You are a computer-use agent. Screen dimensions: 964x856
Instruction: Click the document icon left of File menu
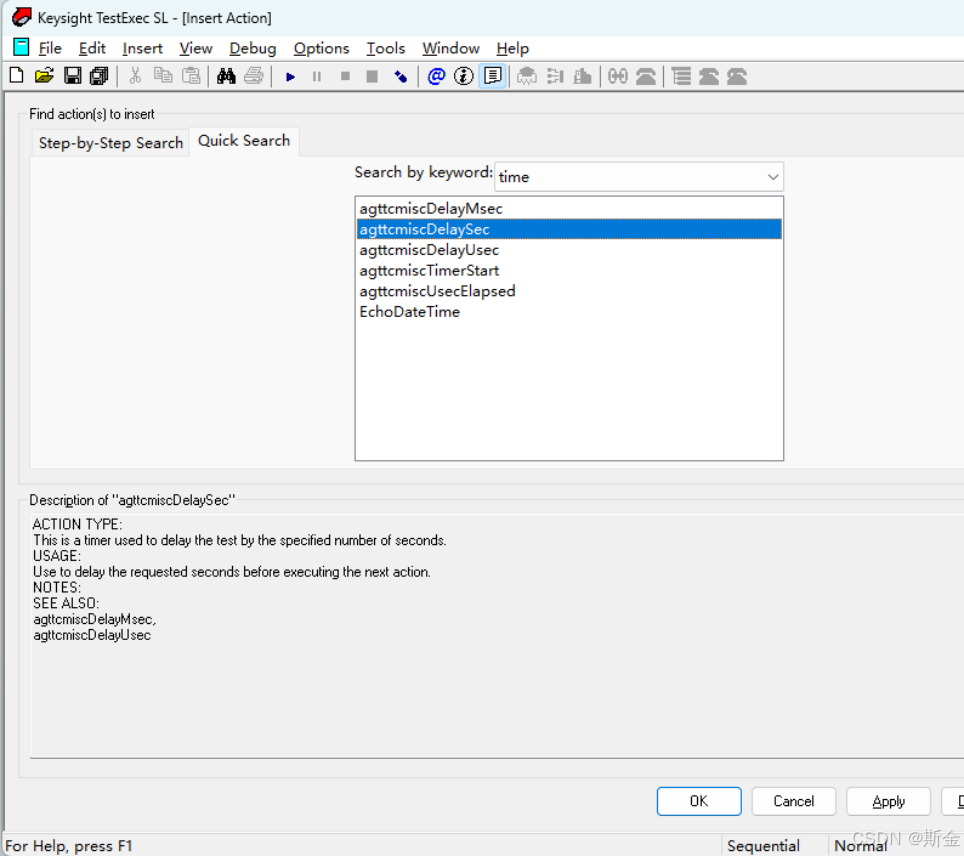22,47
